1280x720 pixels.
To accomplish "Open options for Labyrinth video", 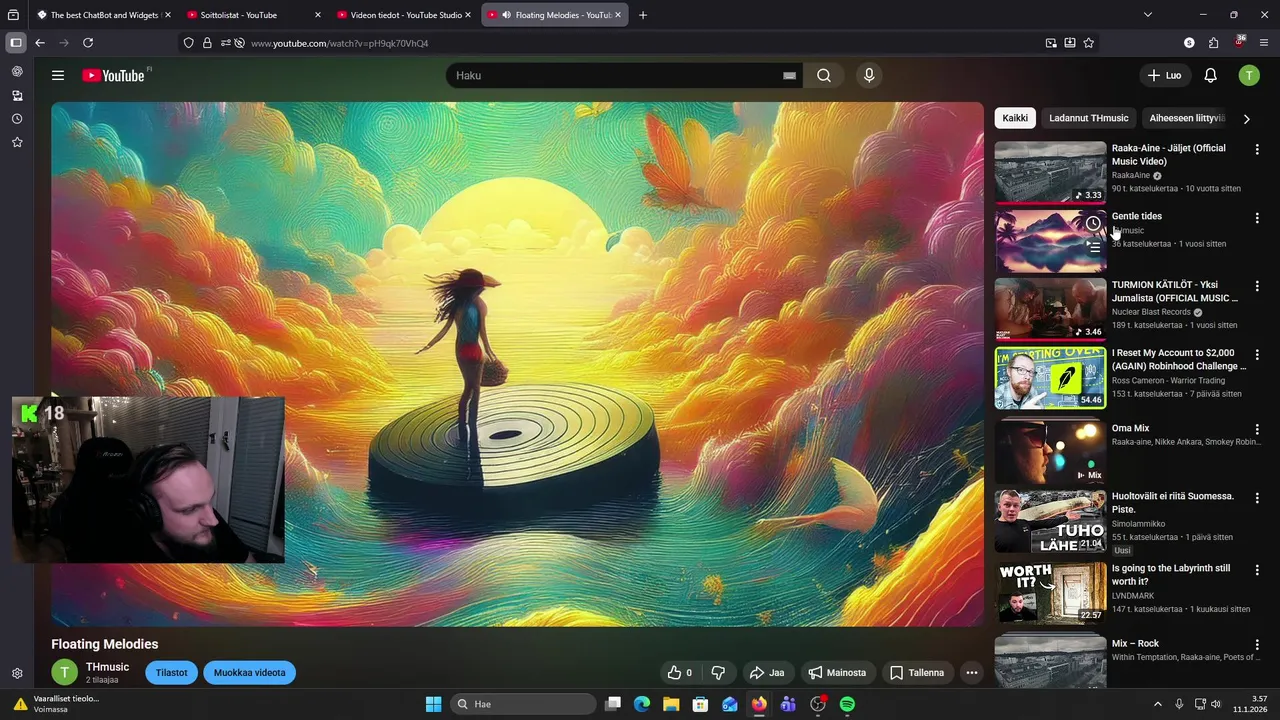I will pos(1257,570).
